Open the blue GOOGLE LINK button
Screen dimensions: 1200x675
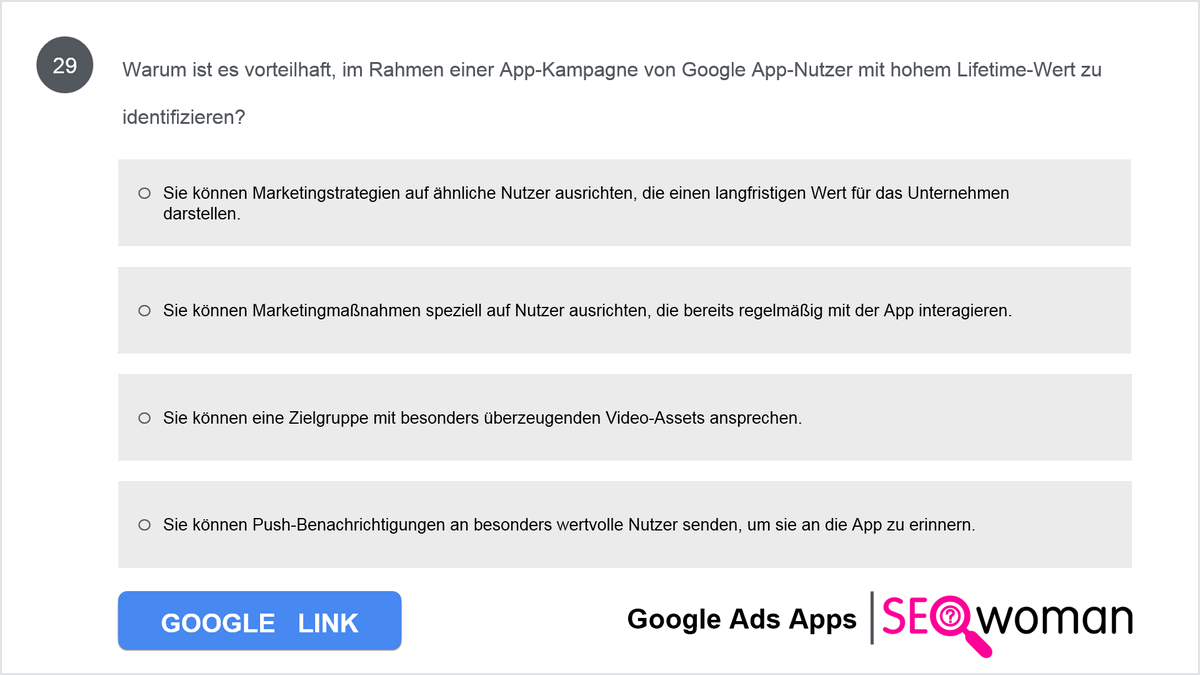[260, 621]
